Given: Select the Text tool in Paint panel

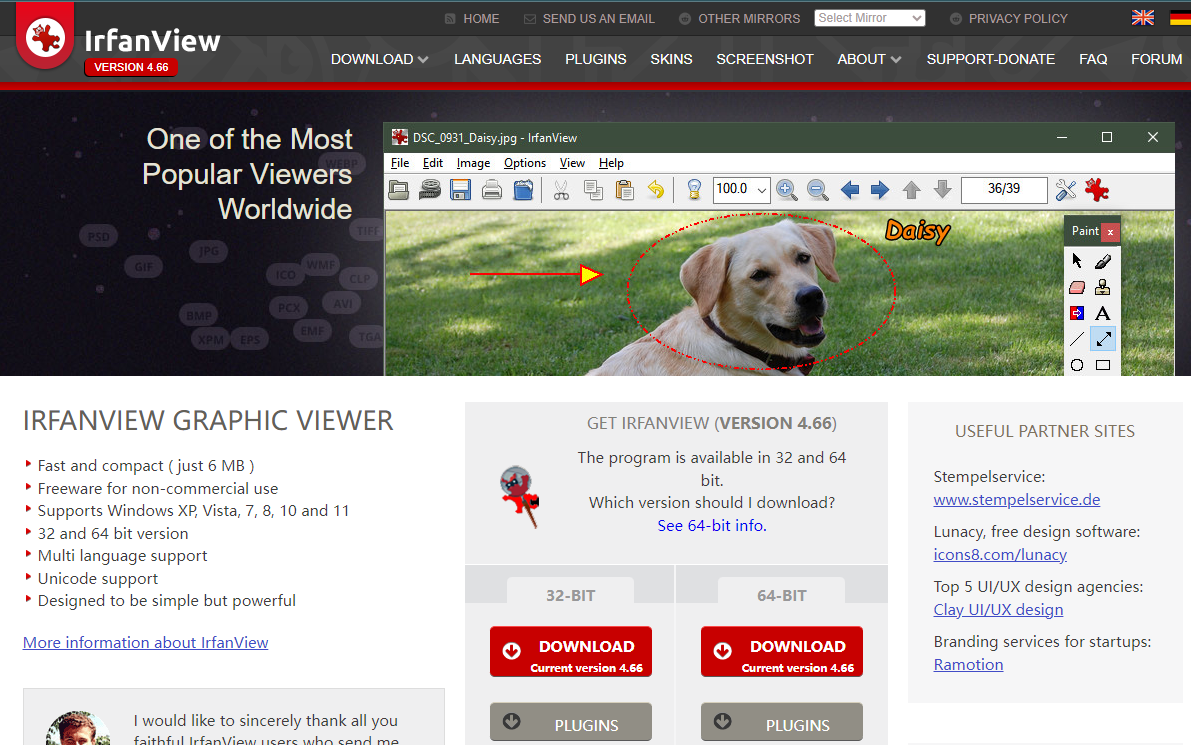Looking at the screenshot, I should point(1103,313).
